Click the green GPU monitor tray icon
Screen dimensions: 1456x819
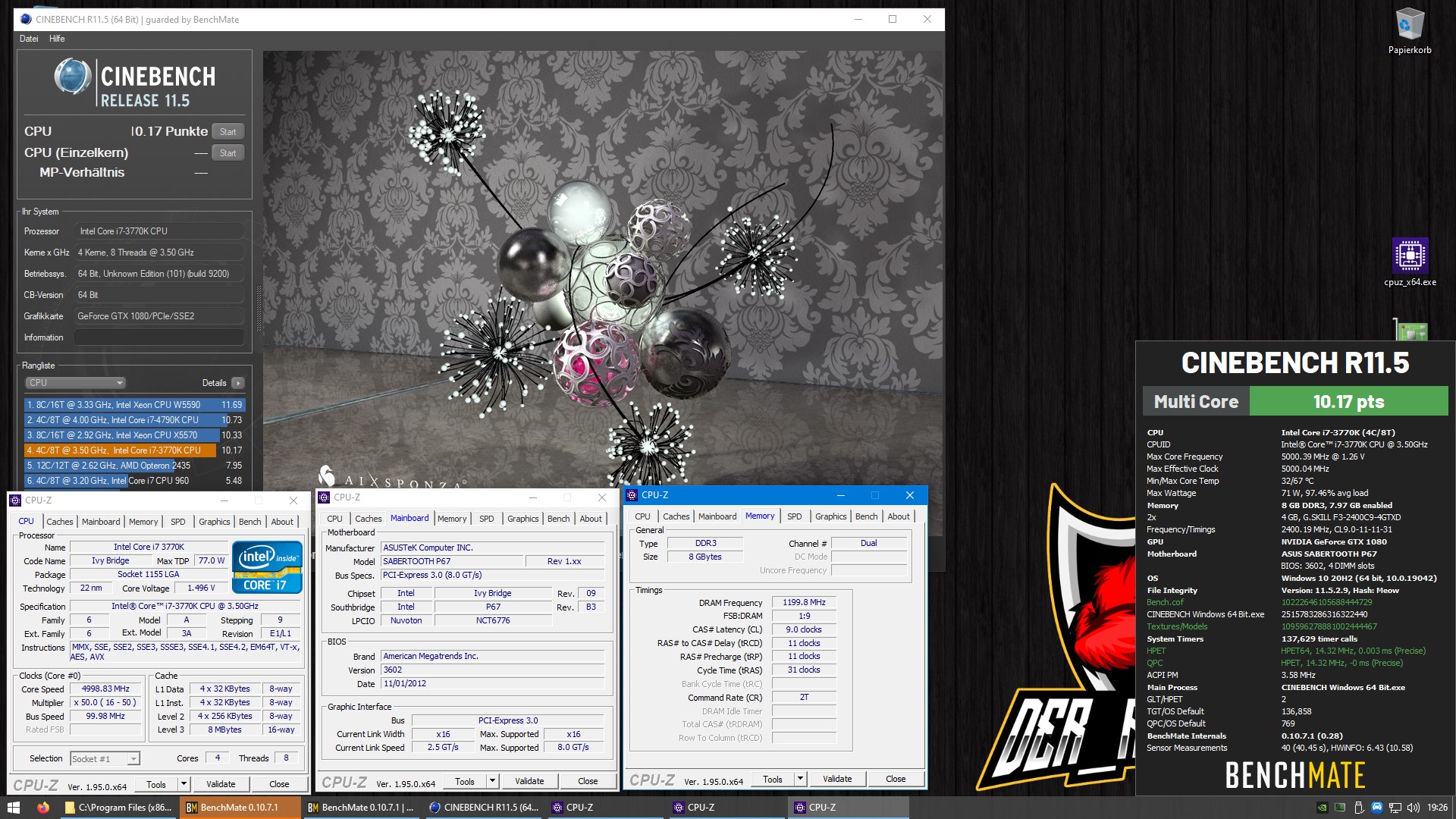[1340, 808]
